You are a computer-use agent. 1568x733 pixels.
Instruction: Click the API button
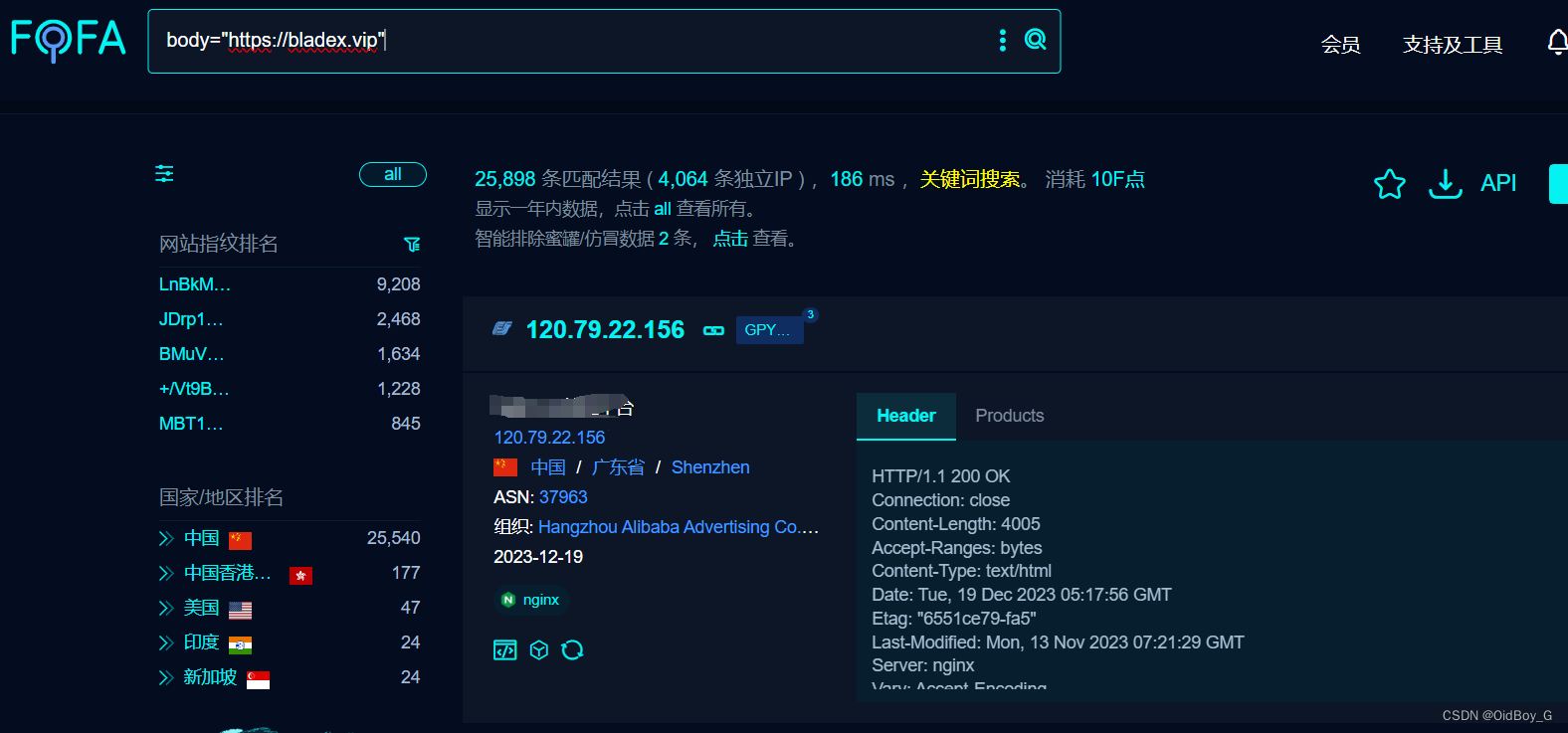point(1498,183)
